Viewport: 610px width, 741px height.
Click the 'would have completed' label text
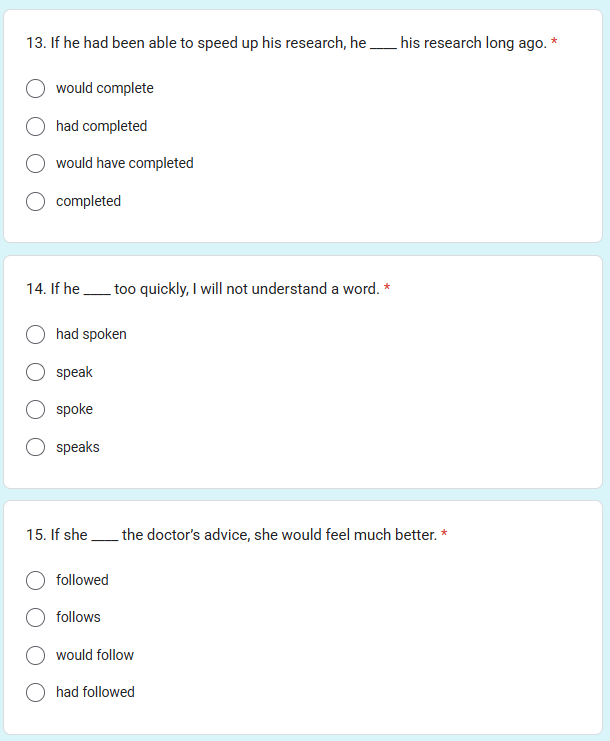point(125,163)
